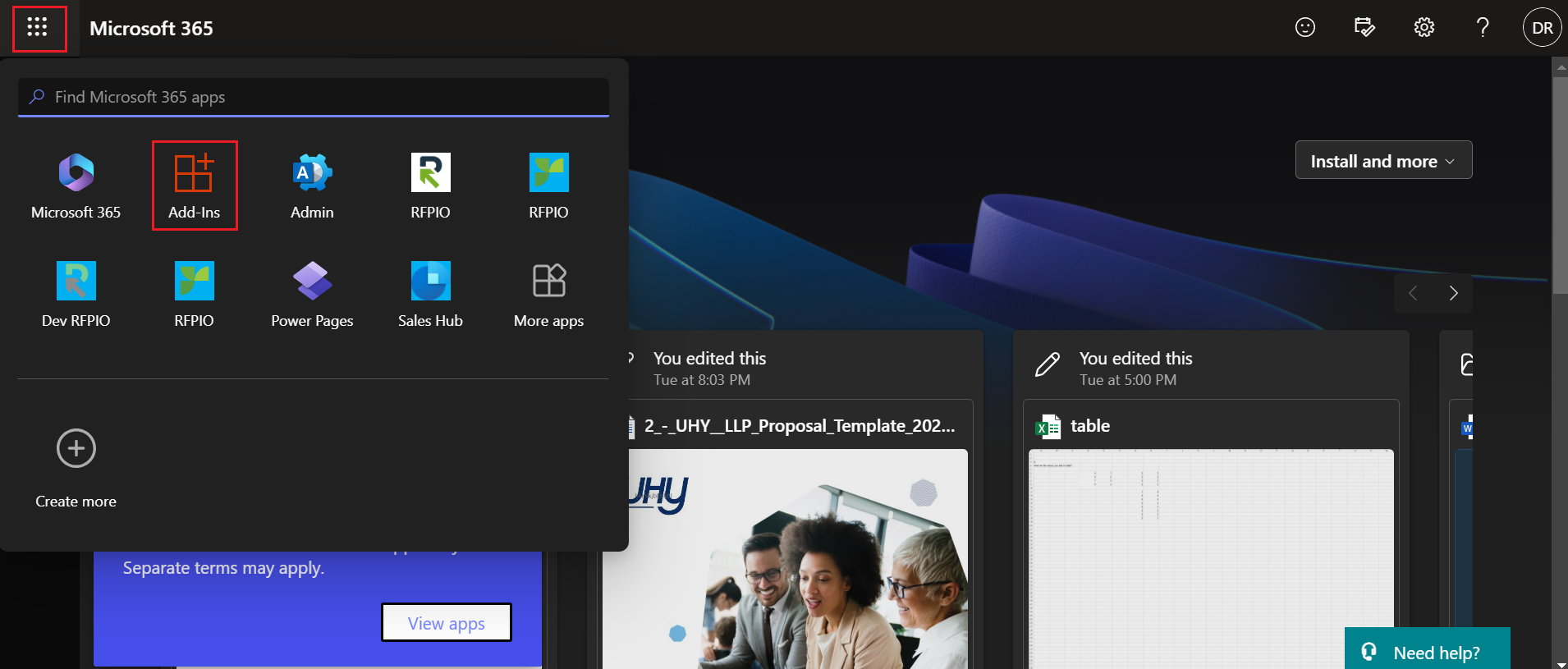Open Help question mark icon

click(1483, 27)
